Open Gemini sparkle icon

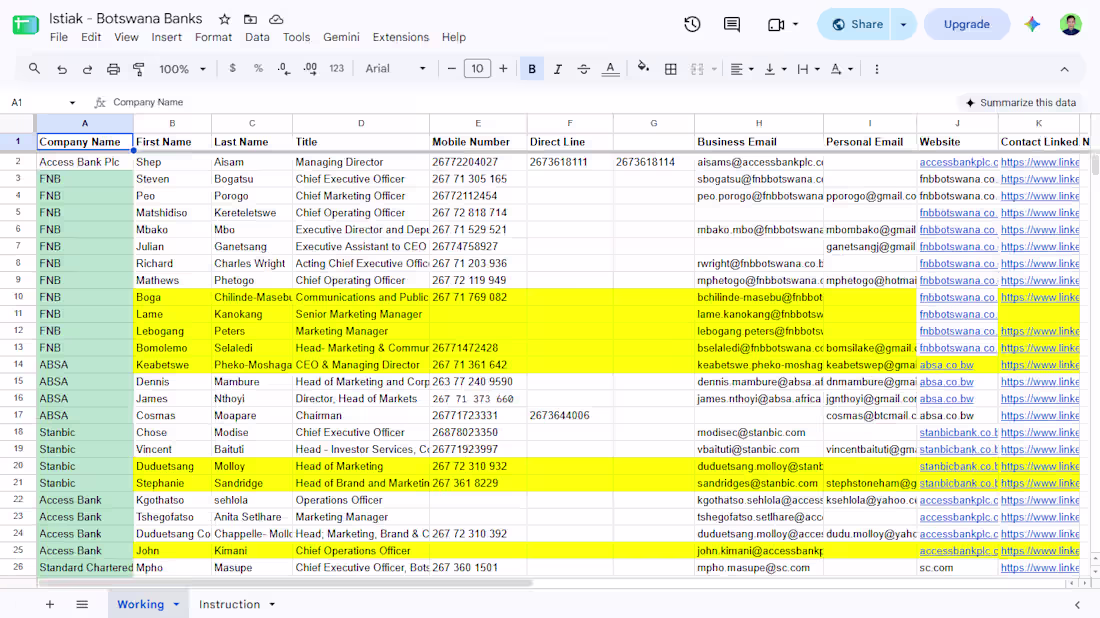coord(1032,24)
